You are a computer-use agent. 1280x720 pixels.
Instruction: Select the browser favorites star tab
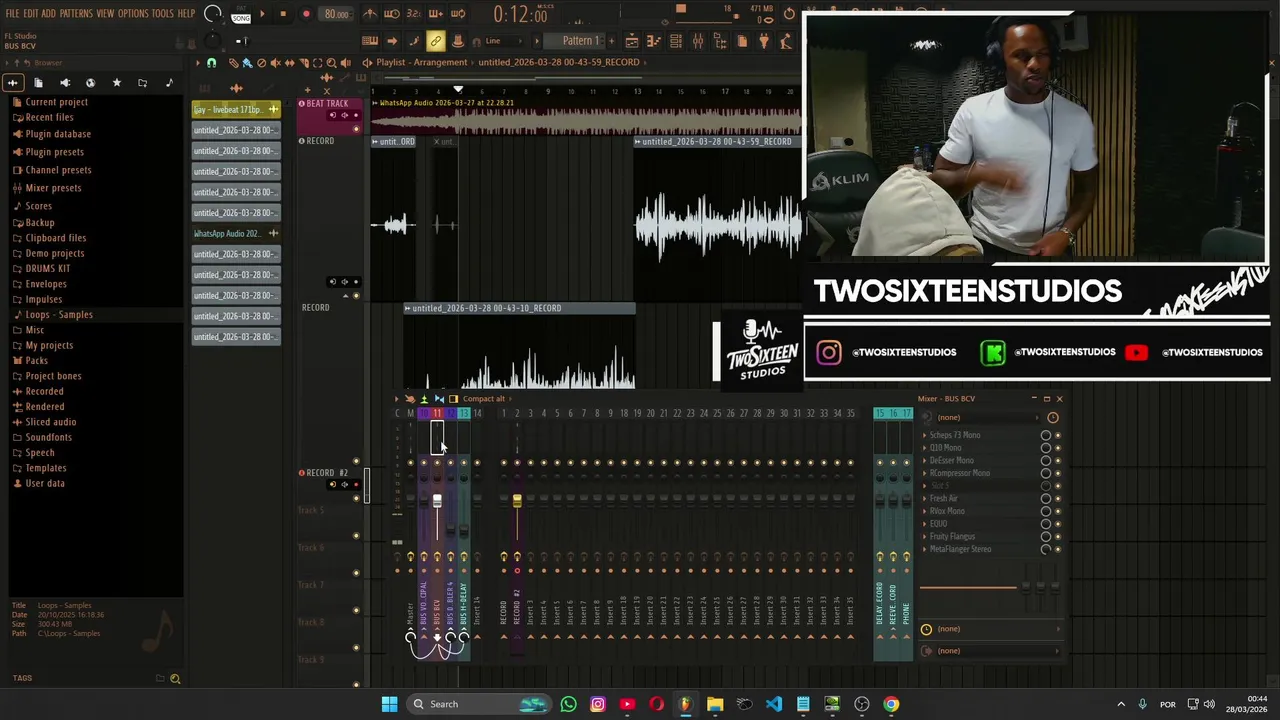click(x=116, y=83)
